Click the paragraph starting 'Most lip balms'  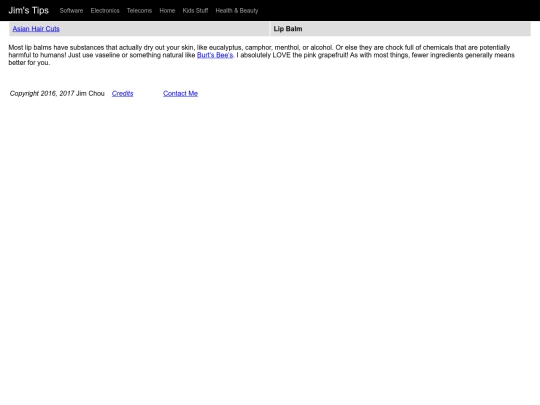261,55
